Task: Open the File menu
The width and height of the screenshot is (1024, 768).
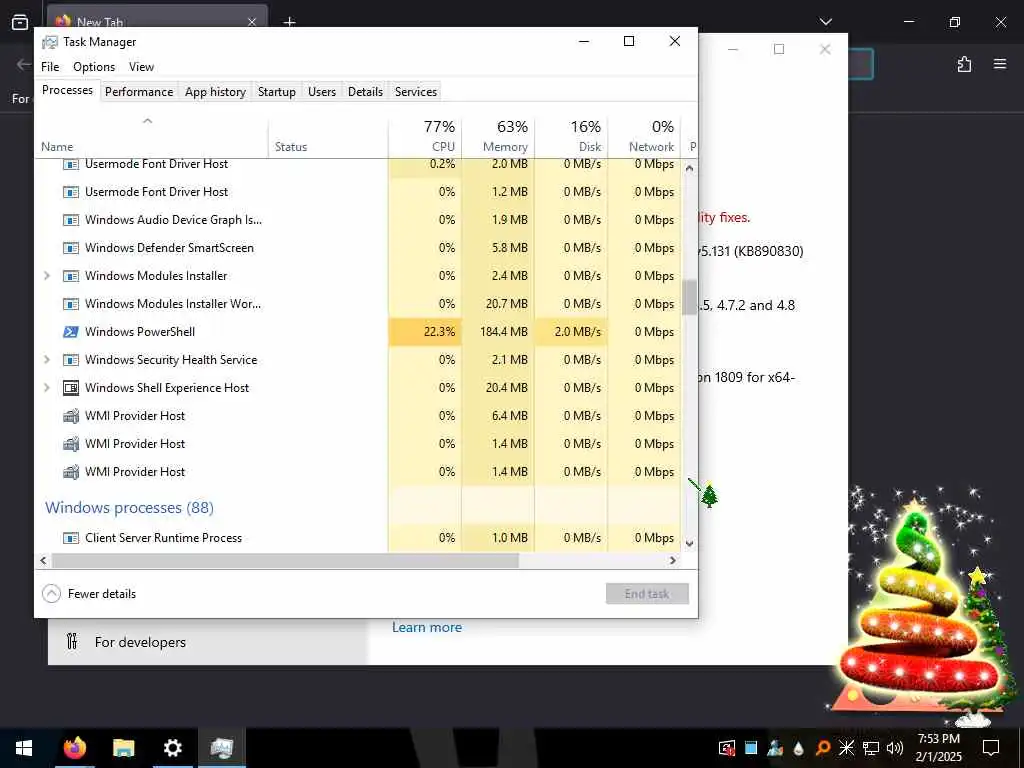Action: point(50,67)
